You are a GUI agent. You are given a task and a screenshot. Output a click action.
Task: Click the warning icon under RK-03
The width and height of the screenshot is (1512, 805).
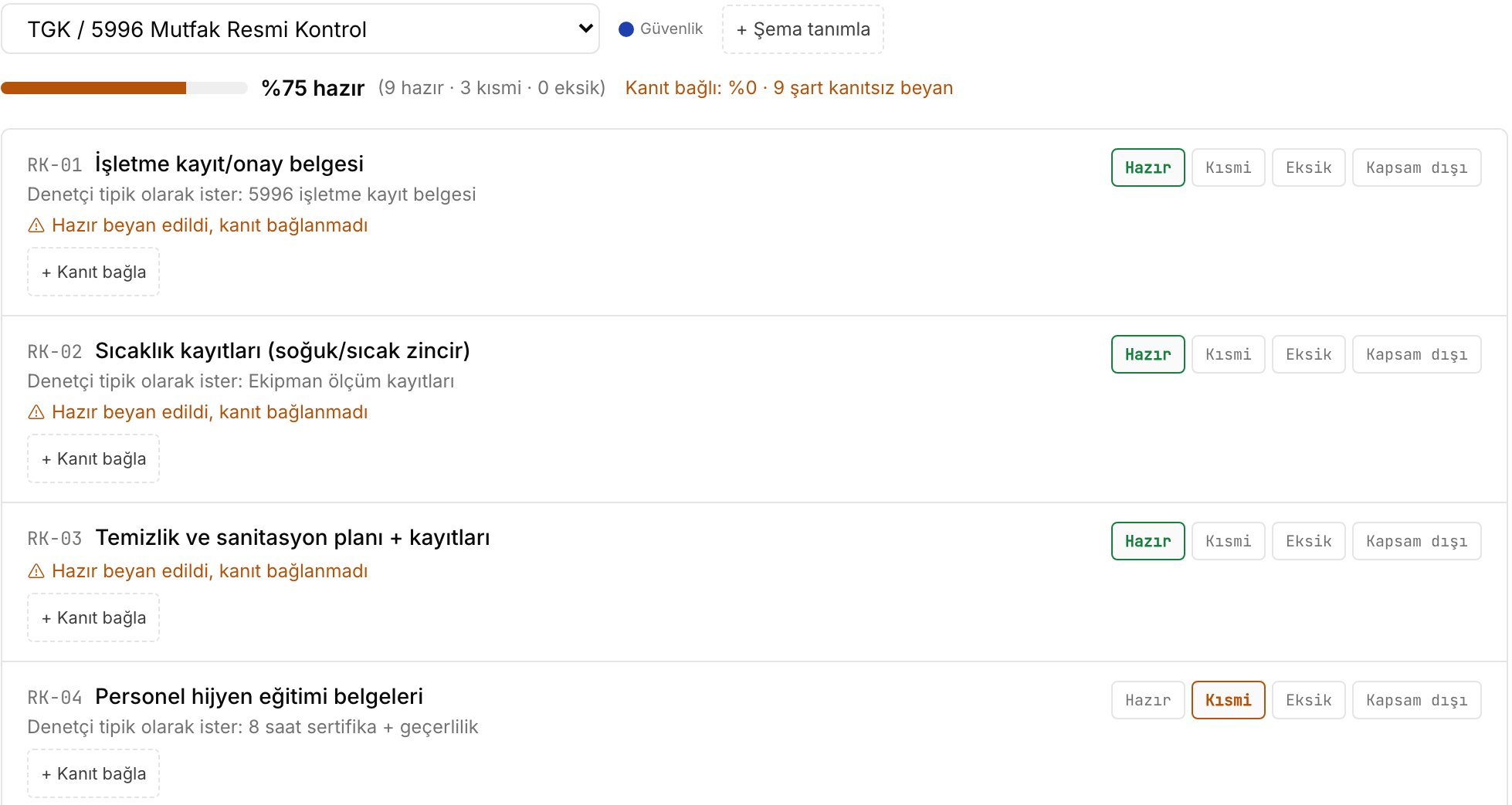(x=36, y=571)
